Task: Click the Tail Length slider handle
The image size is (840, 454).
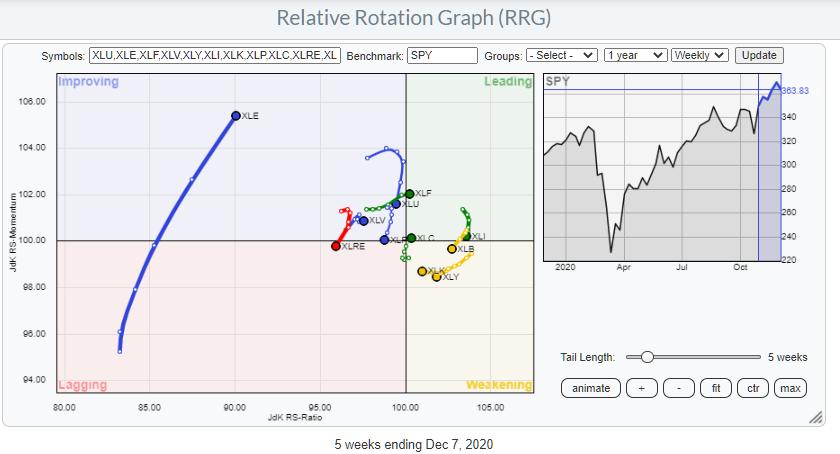Action: pyautogui.click(x=647, y=357)
